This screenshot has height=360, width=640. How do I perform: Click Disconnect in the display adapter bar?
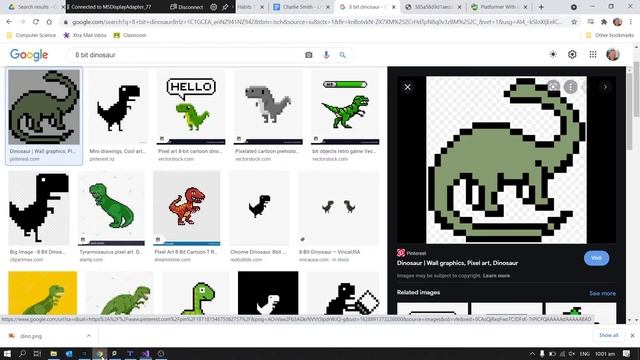click(x=186, y=7)
